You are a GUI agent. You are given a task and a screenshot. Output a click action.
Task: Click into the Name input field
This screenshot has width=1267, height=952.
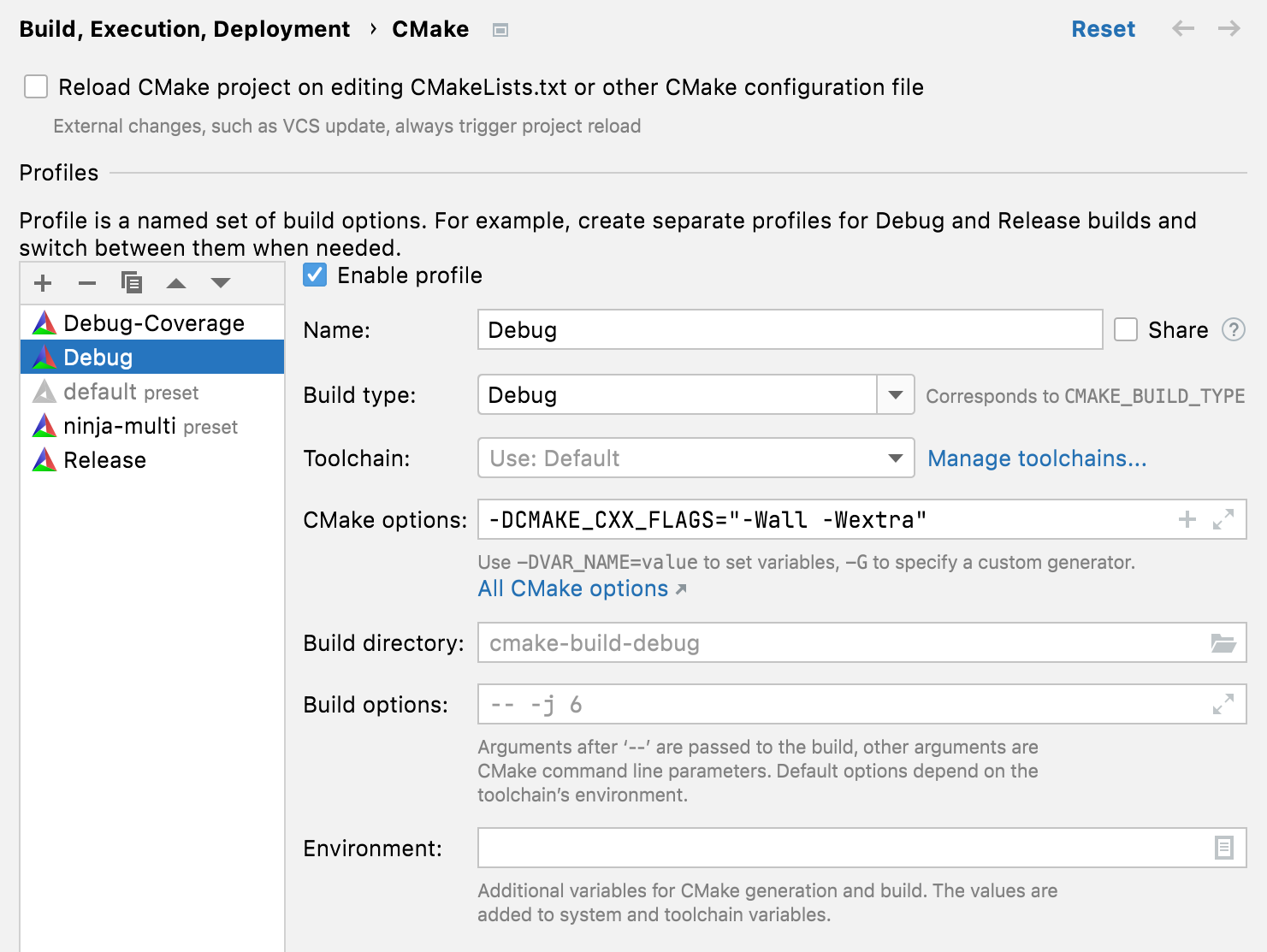pos(790,329)
